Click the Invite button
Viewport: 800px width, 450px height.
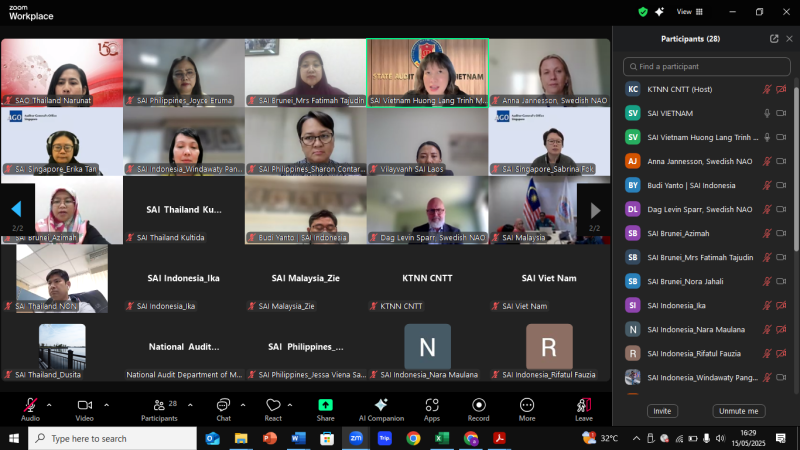coord(661,411)
